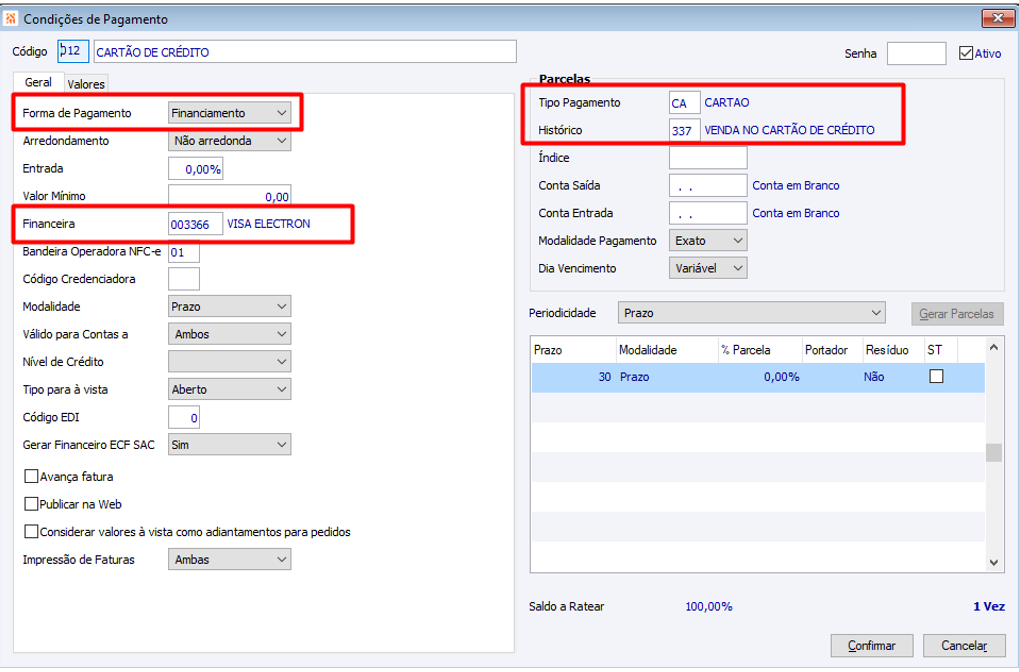The height and width of the screenshot is (672, 1019).
Task: Expand the Periodicidade dropdown
Action: click(x=751, y=313)
